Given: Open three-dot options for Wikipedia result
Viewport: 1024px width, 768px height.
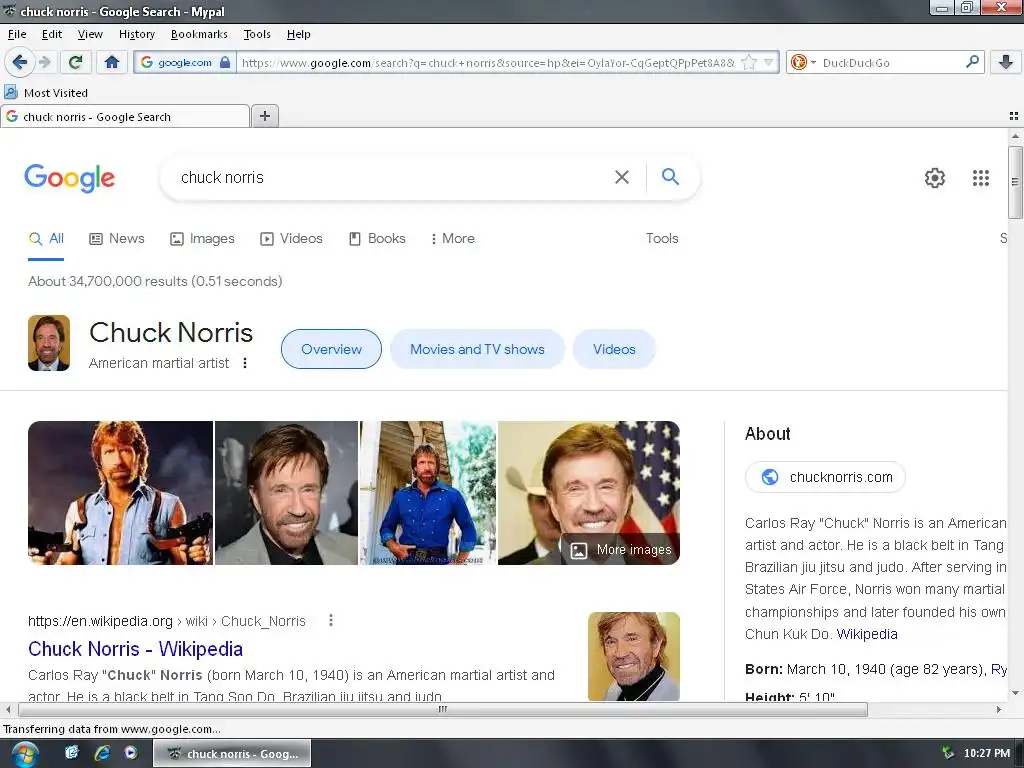Looking at the screenshot, I should (x=331, y=620).
